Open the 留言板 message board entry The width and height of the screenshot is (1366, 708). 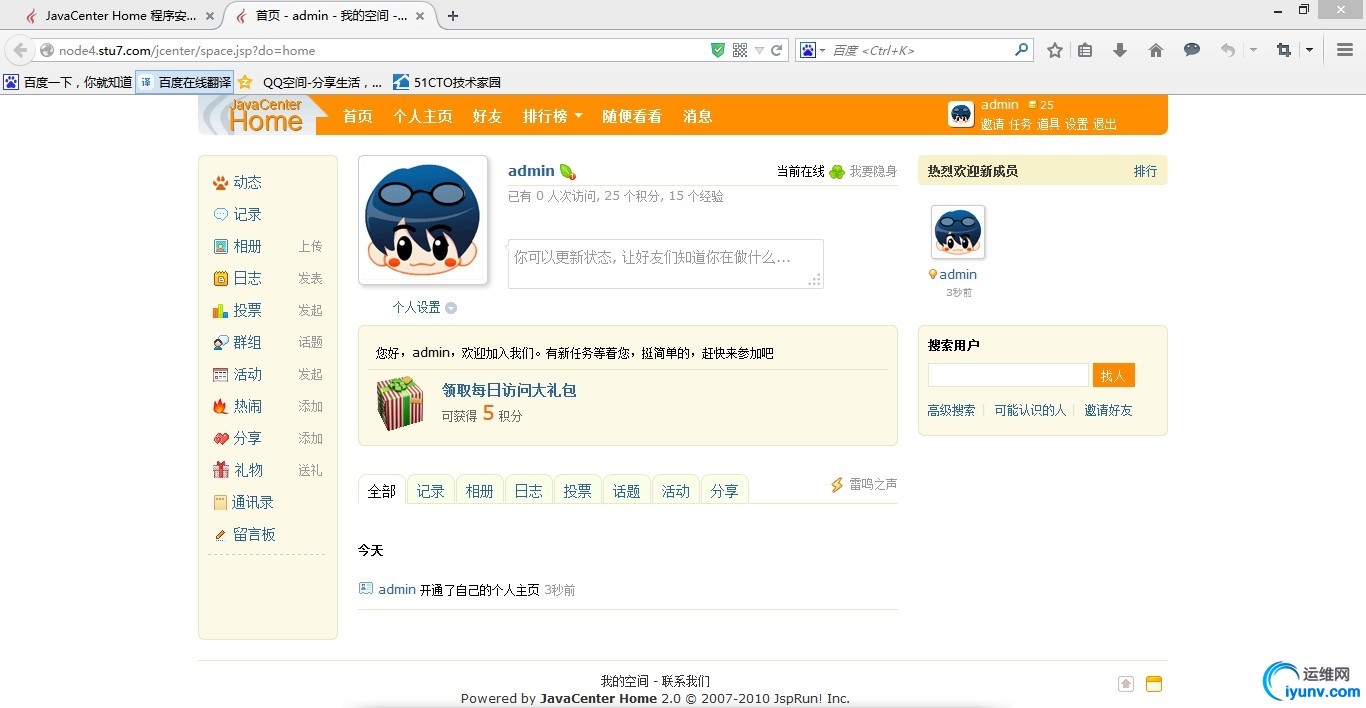[252, 534]
